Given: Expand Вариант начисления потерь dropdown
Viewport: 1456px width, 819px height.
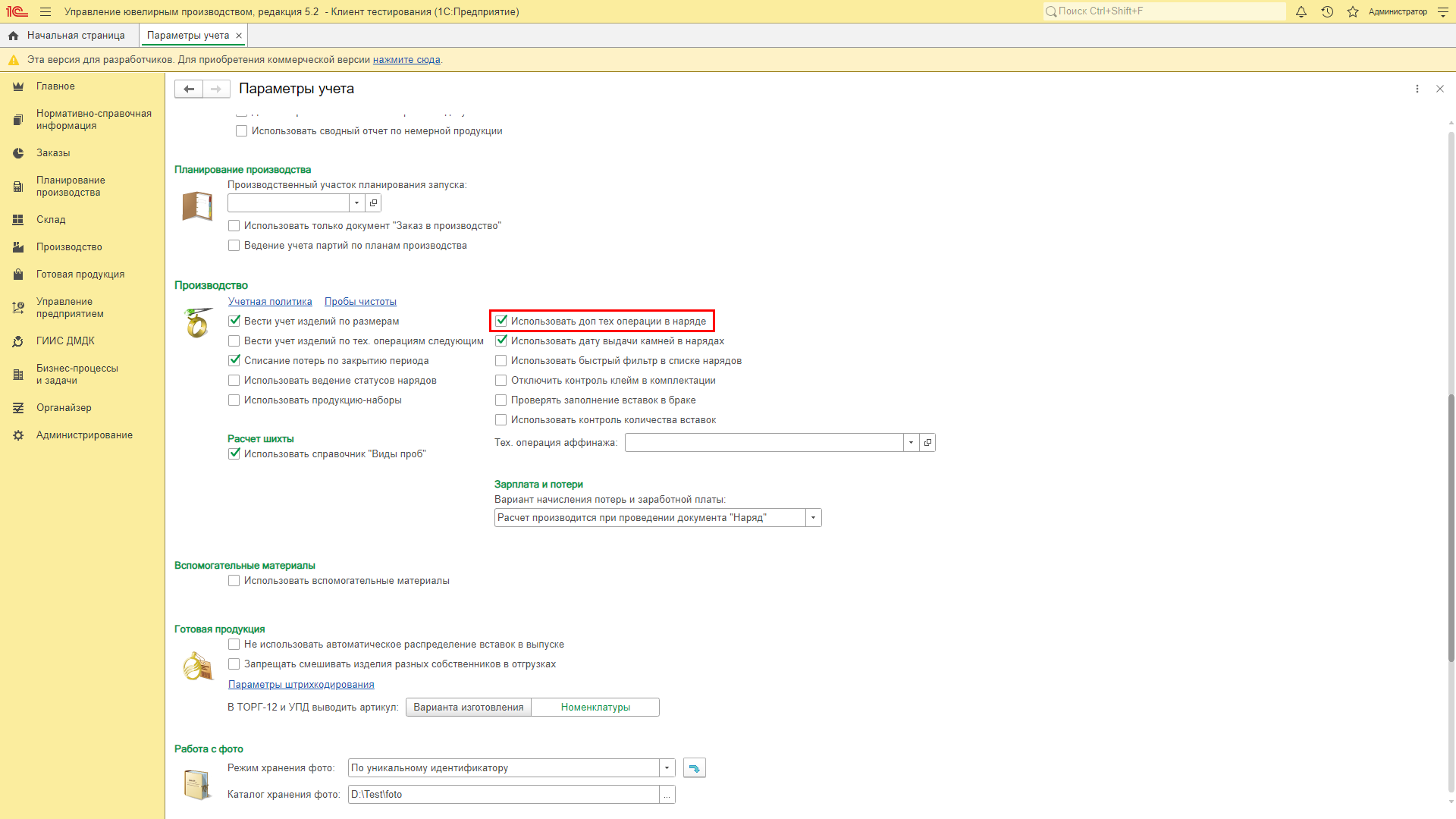Looking at the screenshot, I should (813, 518).
